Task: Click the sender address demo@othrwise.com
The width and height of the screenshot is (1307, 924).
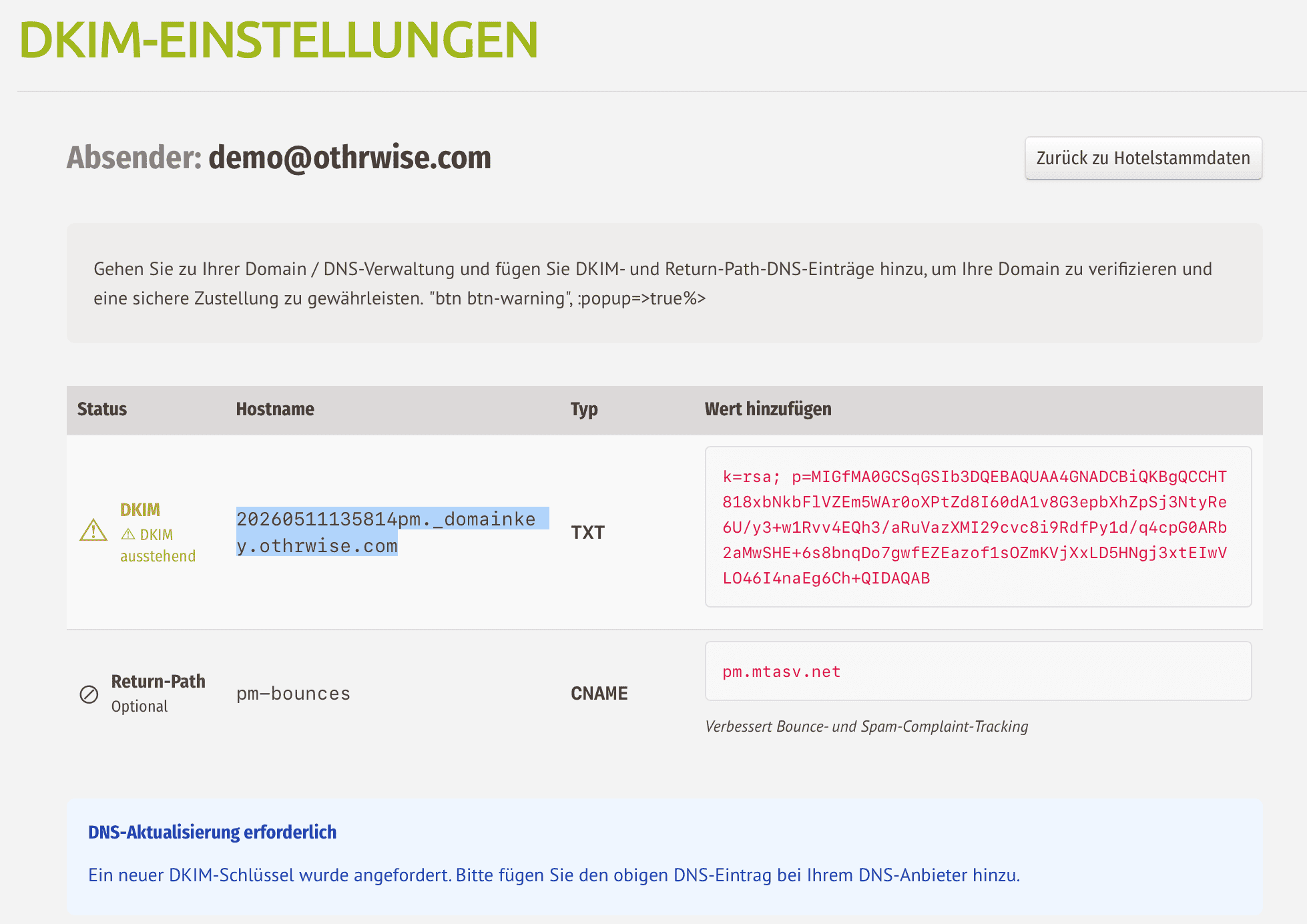Action: 350,158
